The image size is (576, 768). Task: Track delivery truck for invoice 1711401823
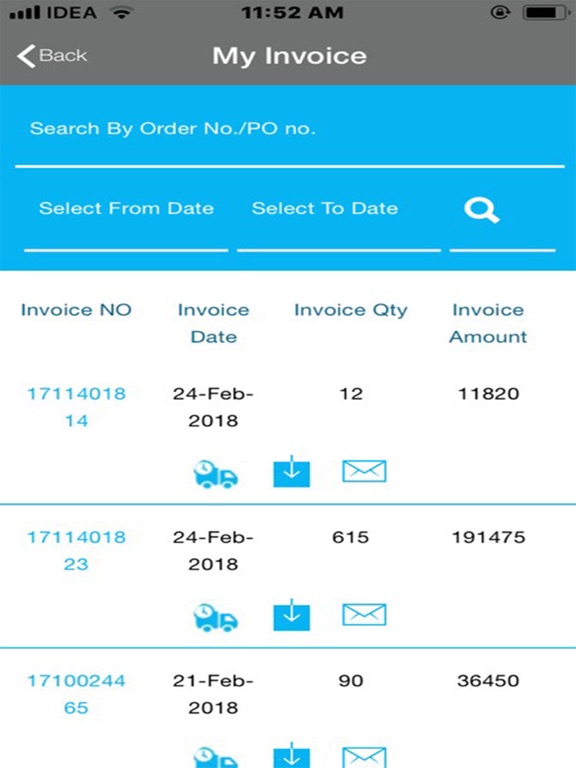coord(216,617)
